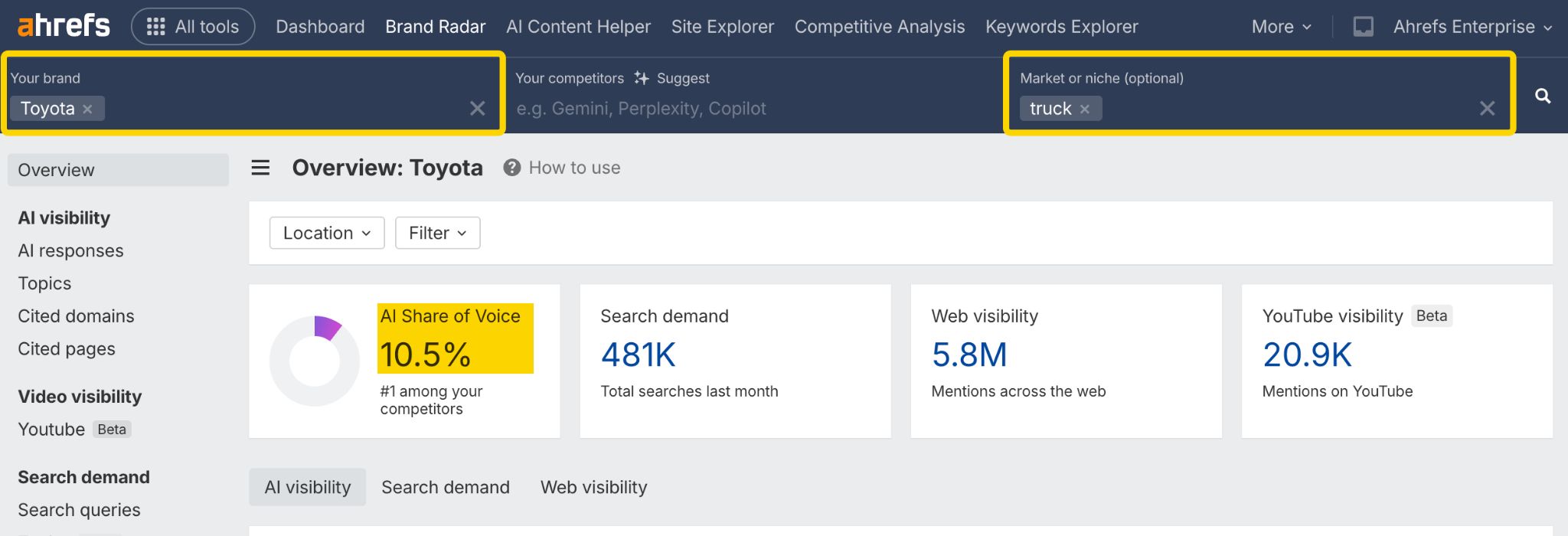
Task: Toggle the sidebar hamburger menu
Action: 260,168
